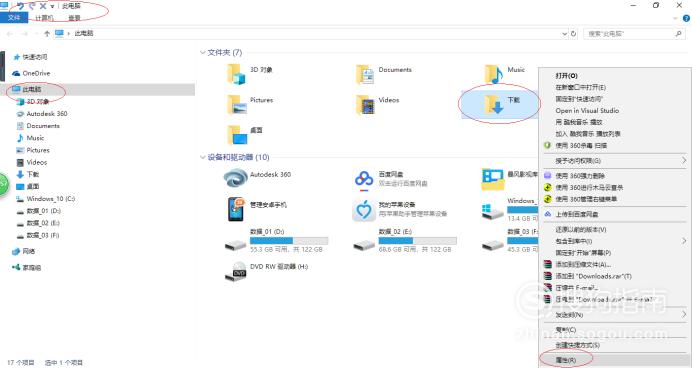Select 家庭组 in the navigation pane
Viewport: 692px width, 368px height.
[32, 267]
